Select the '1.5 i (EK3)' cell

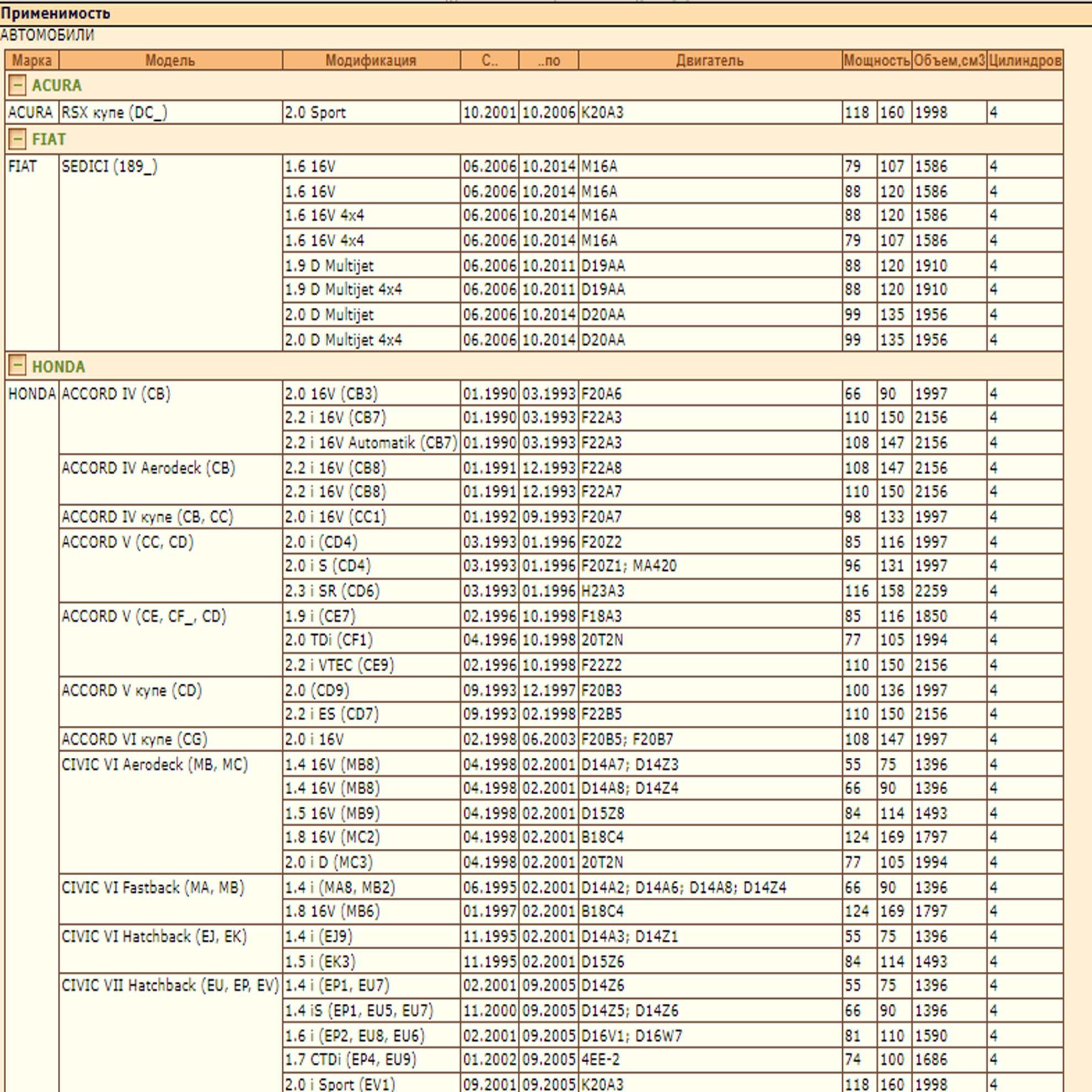[x=371, y=961]
